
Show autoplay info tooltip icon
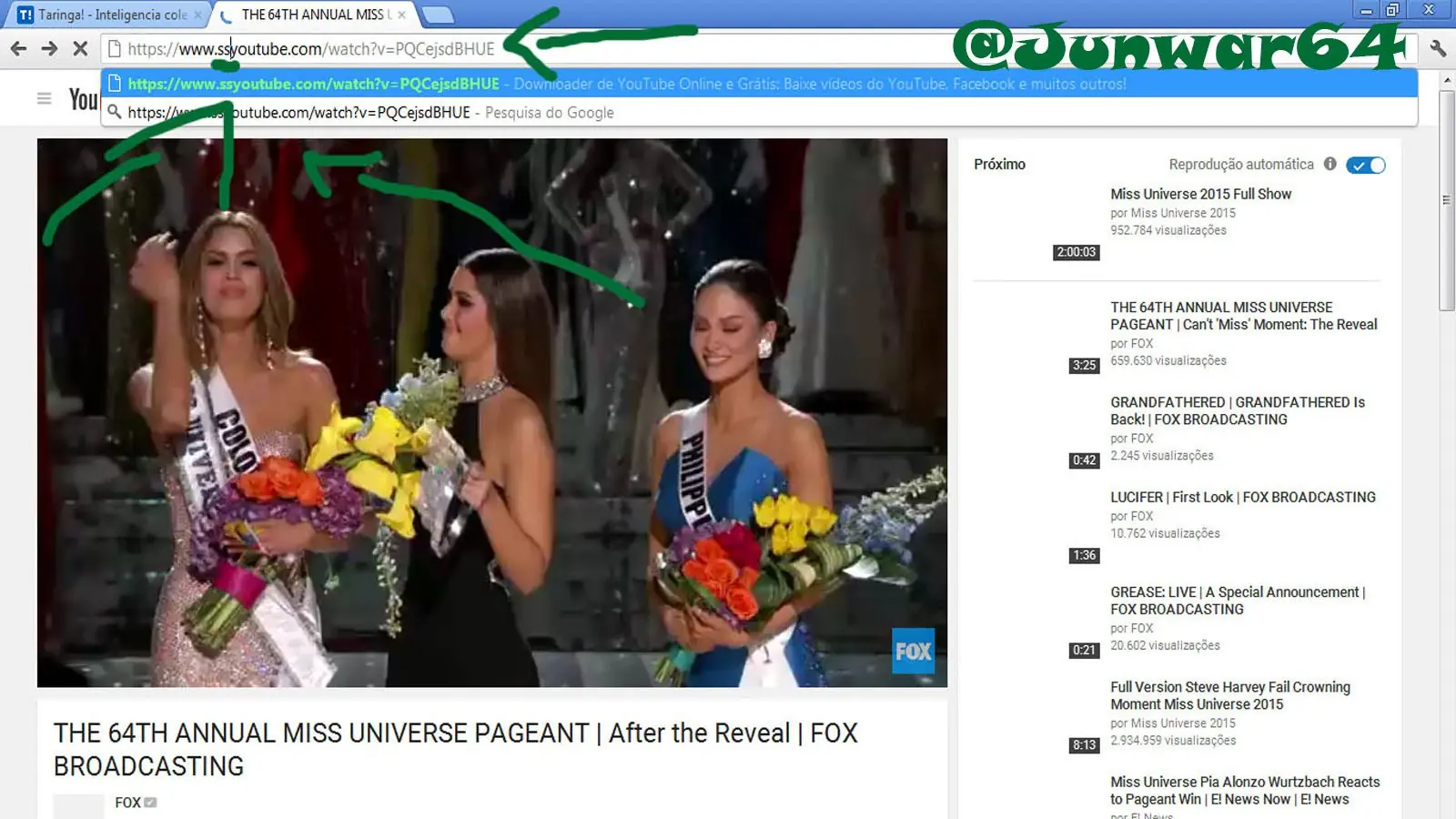(x=1330, y=164)
